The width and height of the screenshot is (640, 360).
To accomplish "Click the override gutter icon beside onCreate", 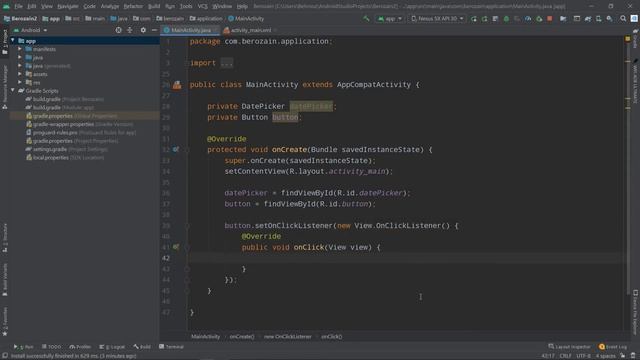I will coord(176,149).
